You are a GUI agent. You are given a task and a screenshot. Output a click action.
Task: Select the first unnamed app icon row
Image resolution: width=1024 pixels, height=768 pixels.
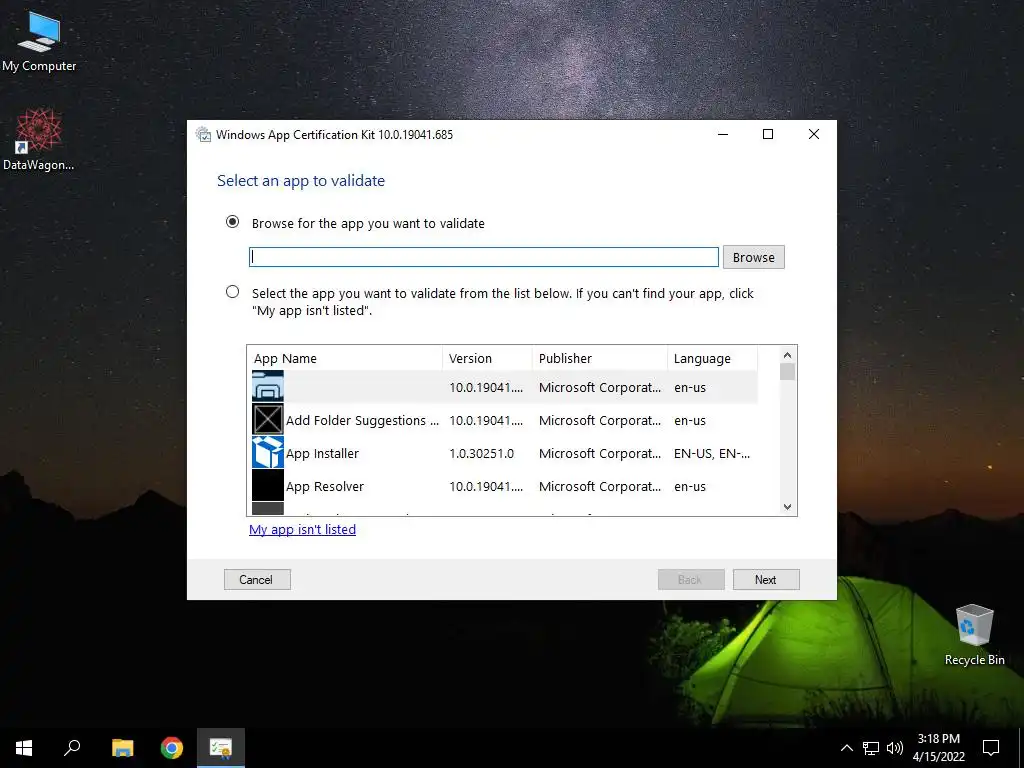point(268,387)
